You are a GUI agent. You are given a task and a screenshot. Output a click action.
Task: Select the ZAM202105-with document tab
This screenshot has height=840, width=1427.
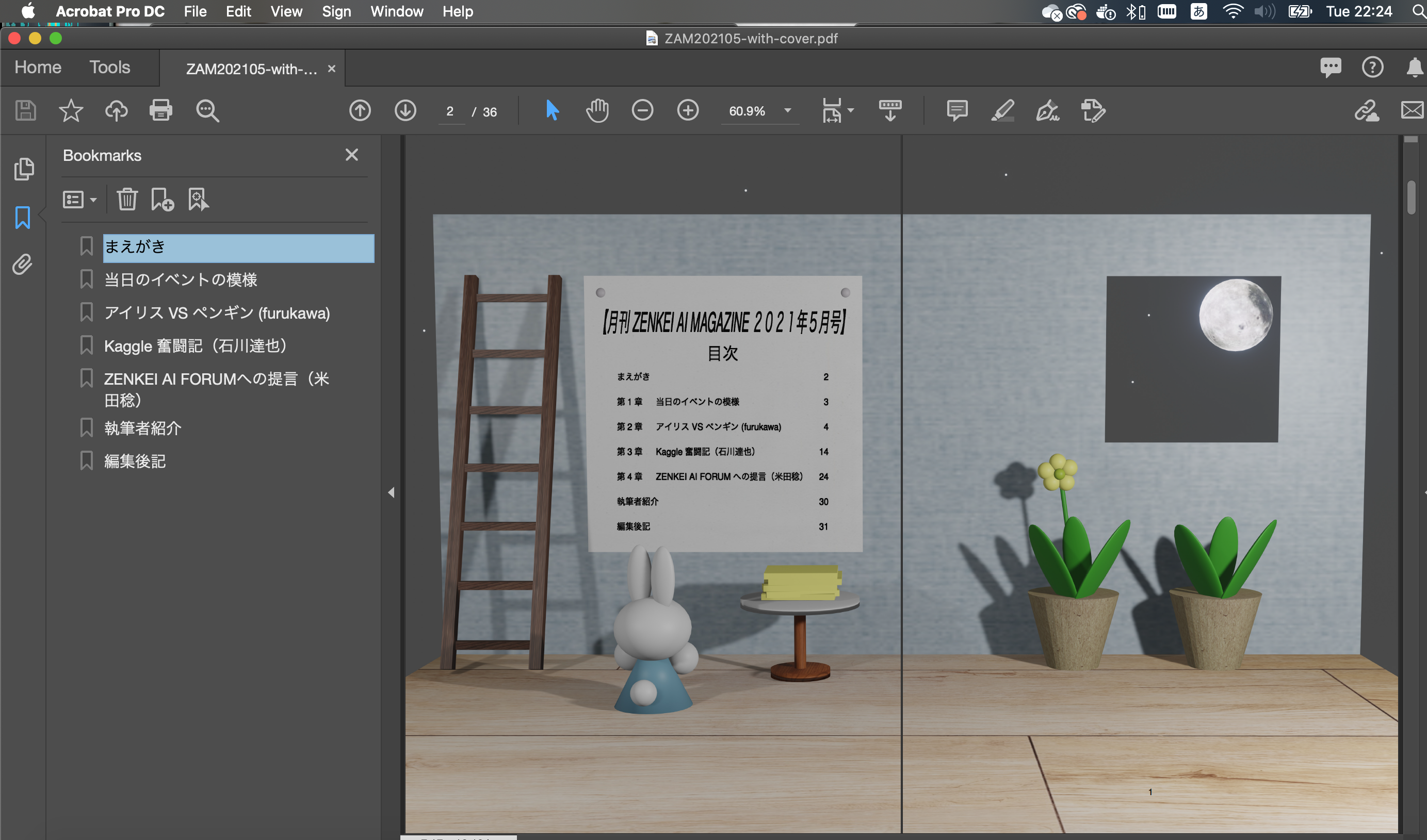point(252,69)
